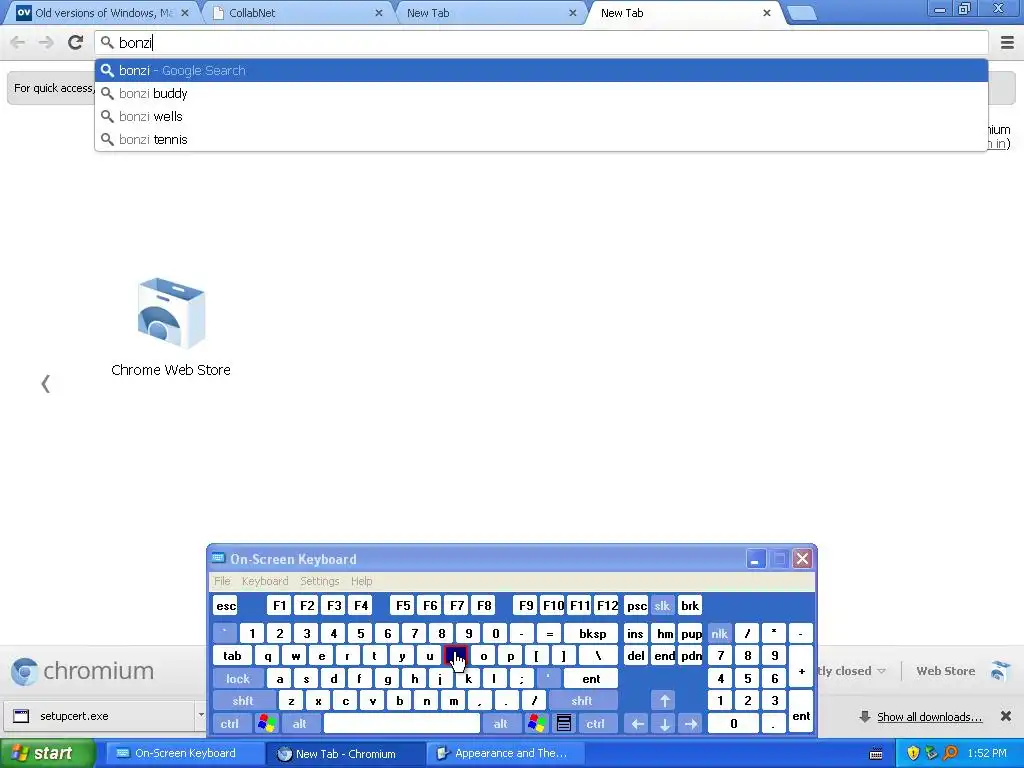Switch to the CollabNet tab

297,13
